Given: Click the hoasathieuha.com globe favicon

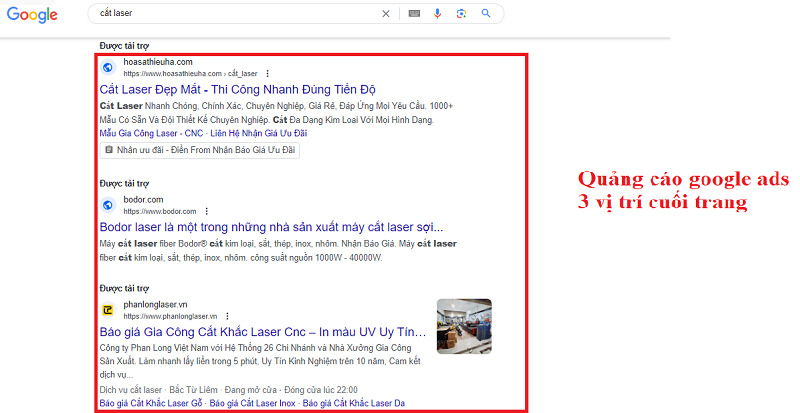Looking at the screenshot, I should point(108,67).
